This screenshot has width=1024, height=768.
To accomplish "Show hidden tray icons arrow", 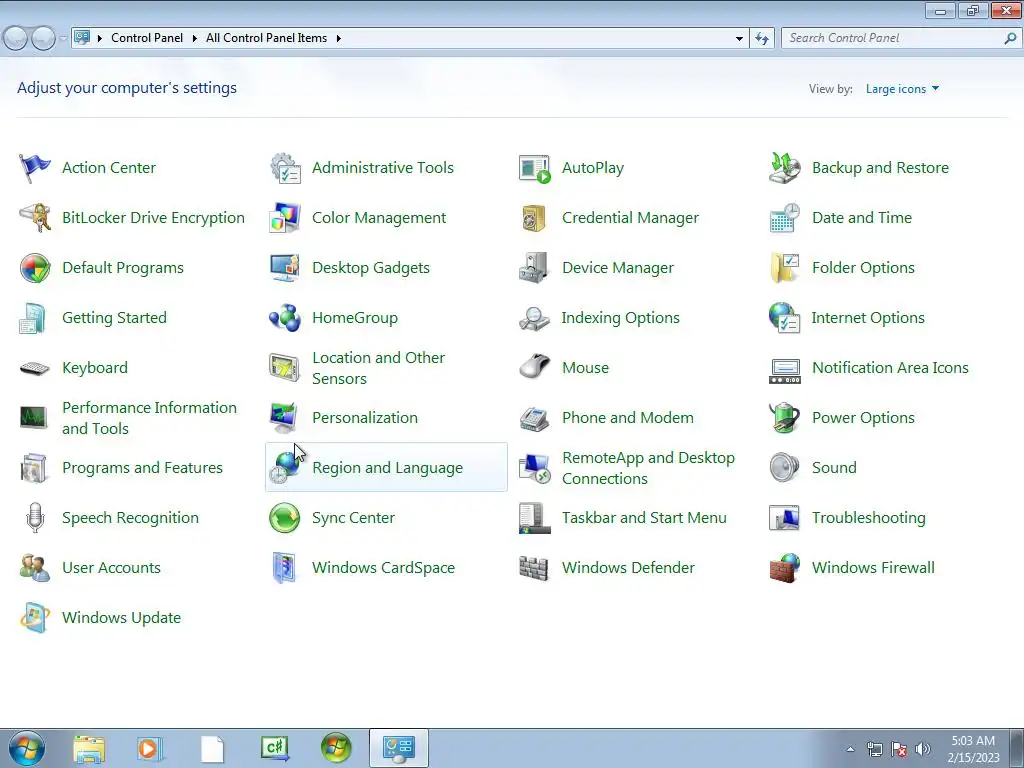I will (x=850, y=749).
